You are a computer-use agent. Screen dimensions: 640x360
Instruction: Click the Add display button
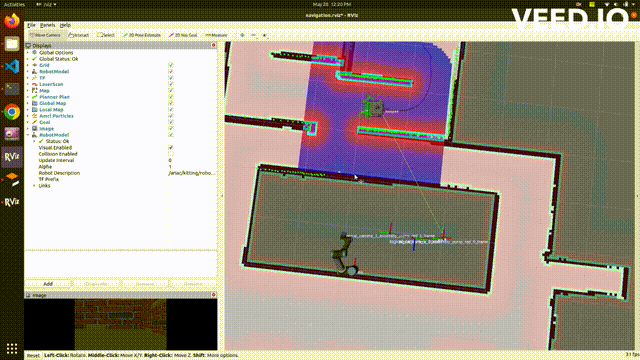point(48,284)
